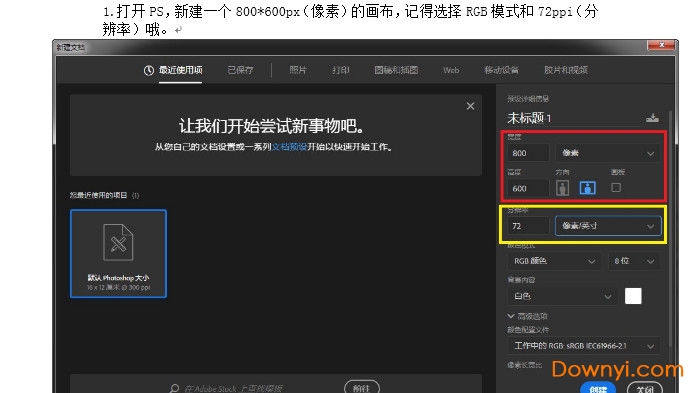The image size is (700, 393).
Task: Click the resolution field showing 72
Action: point(528,226)
